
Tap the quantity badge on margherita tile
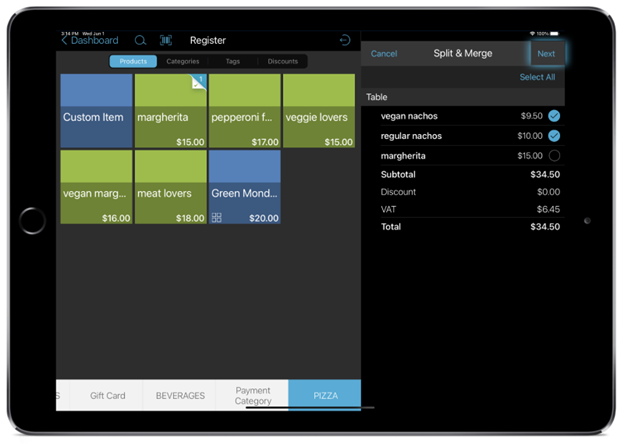pyautogui.click(x=198, y=81)
